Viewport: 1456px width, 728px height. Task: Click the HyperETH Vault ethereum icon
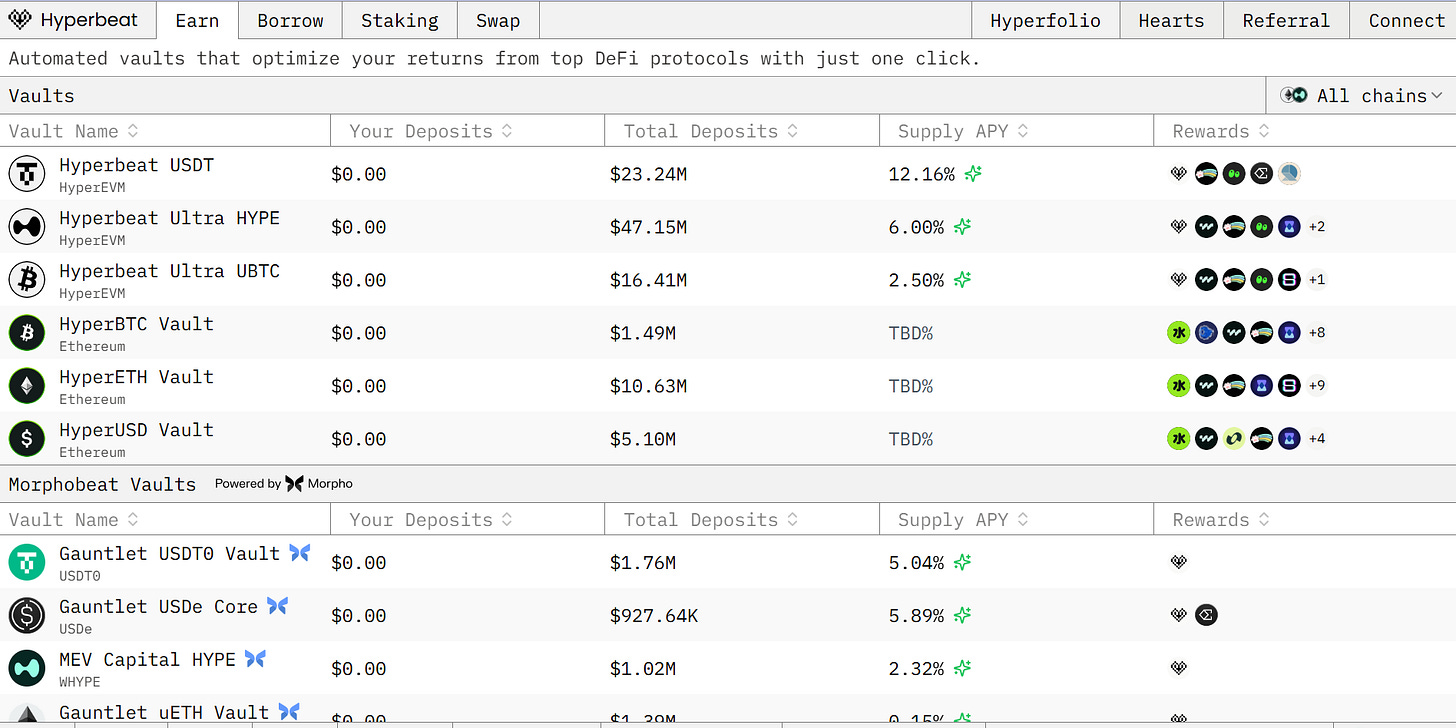(x=27, y=386)
